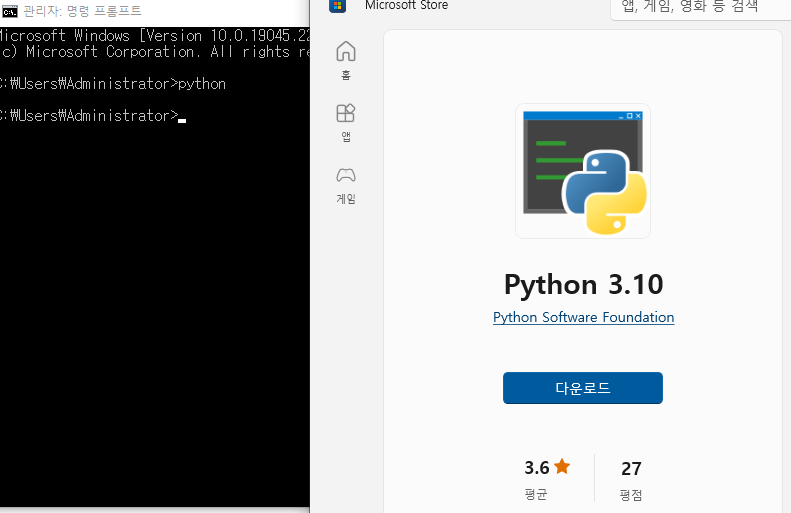Click the Python 3.10 app logo

[x=583, y=171]
